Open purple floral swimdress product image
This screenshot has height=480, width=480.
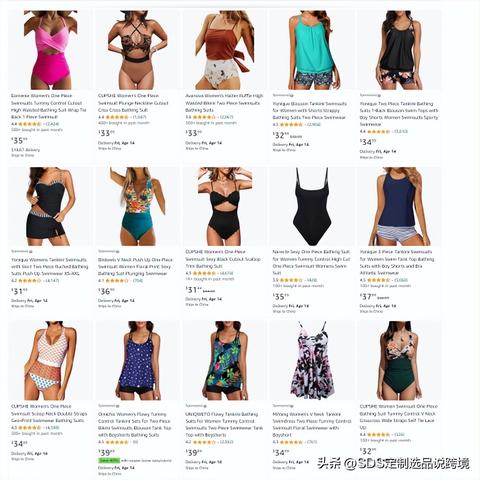pos(310,361)
